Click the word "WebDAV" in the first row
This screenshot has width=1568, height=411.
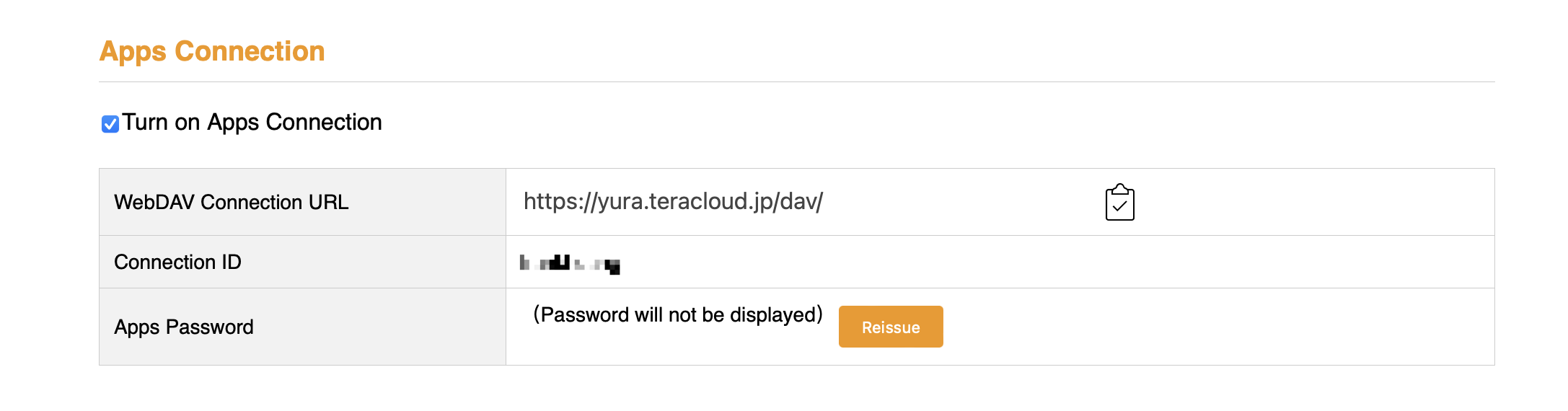point(154,203)
